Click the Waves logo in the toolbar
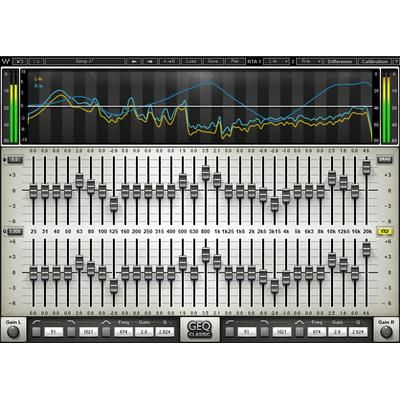 click(x=6, y=61)
